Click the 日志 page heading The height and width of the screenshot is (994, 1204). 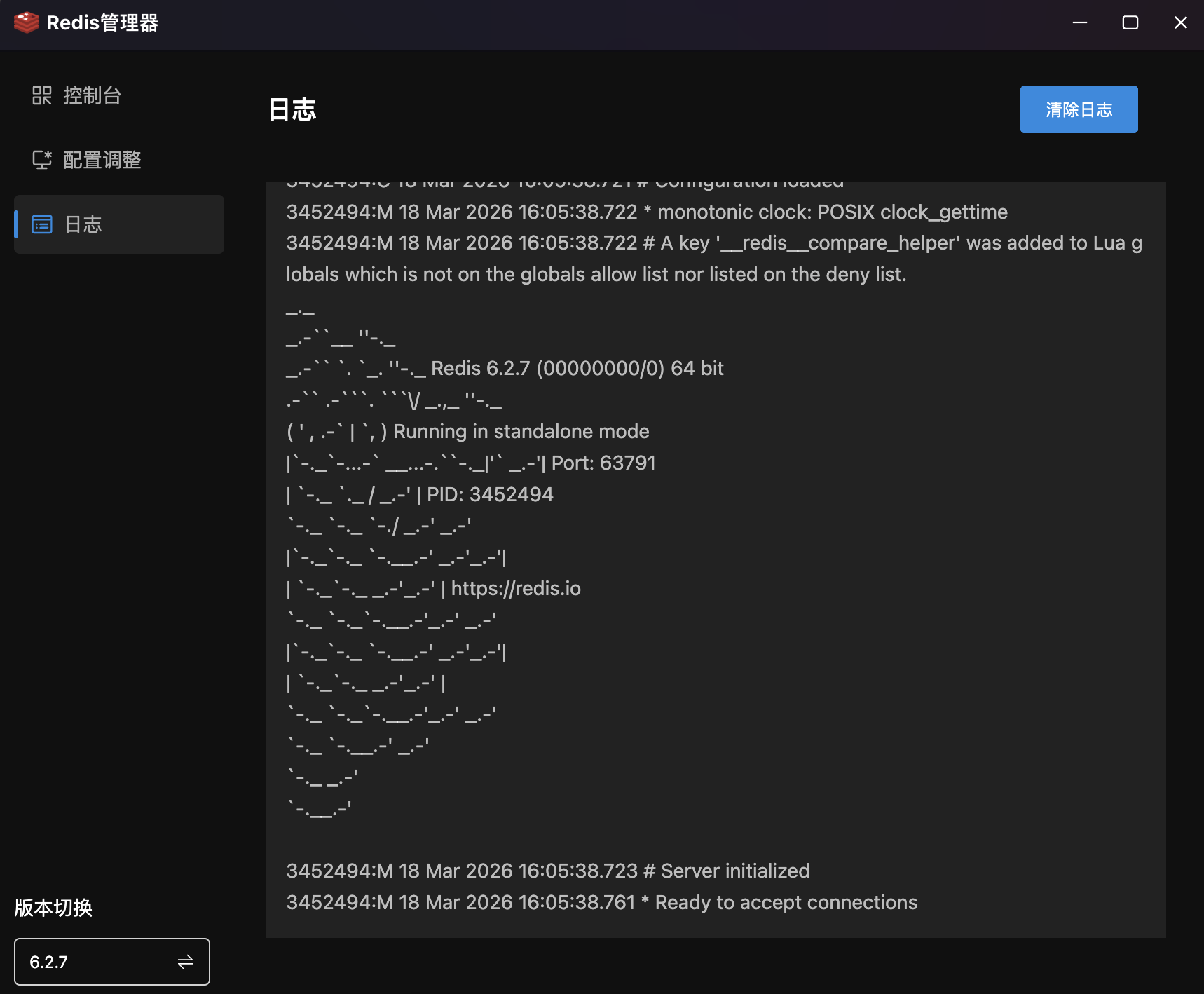(293, 110)
